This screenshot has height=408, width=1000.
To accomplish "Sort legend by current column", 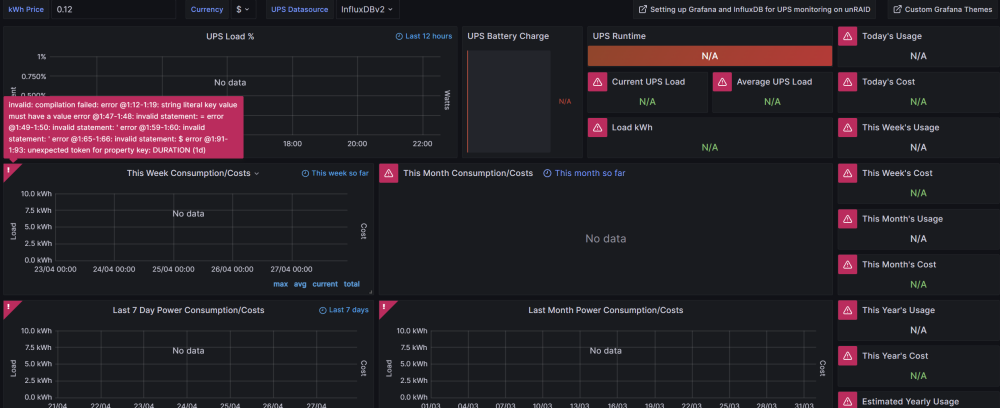I will click(325, 284).
